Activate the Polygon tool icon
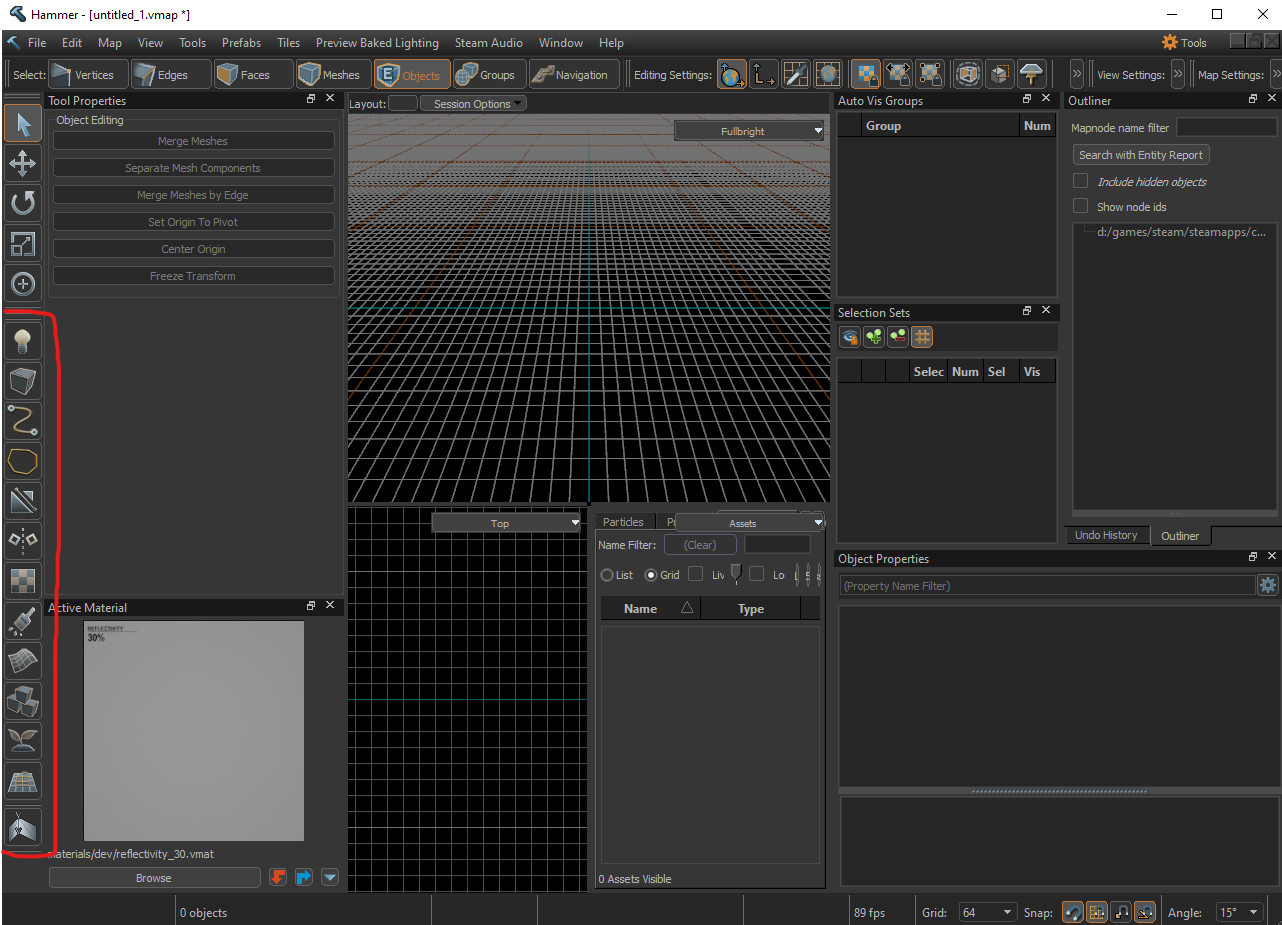 (23, 461)
